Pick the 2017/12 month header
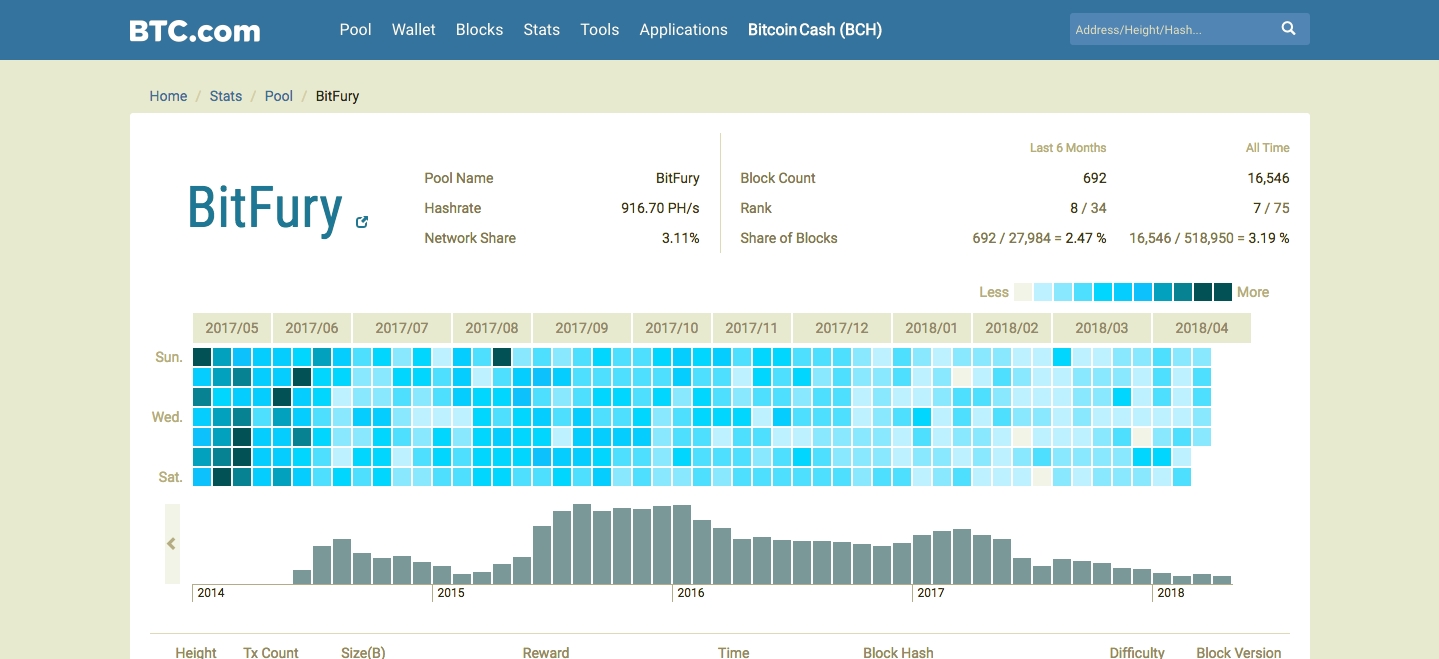This screenshot has width=1439, height=659. point(842,328)
